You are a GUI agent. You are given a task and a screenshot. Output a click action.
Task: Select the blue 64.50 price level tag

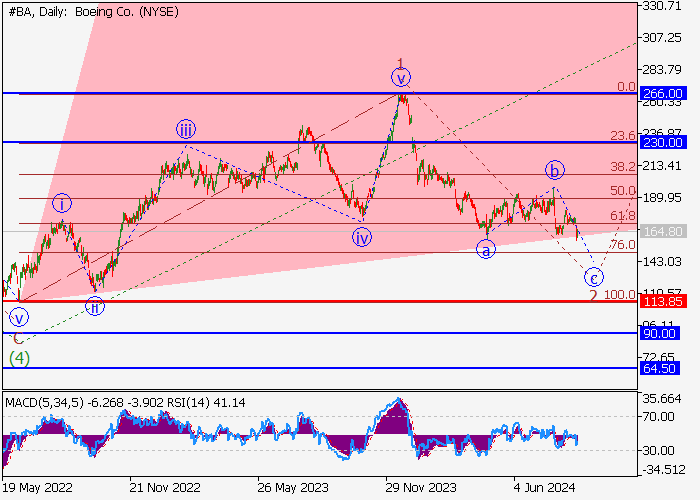[x=659, y=368]
